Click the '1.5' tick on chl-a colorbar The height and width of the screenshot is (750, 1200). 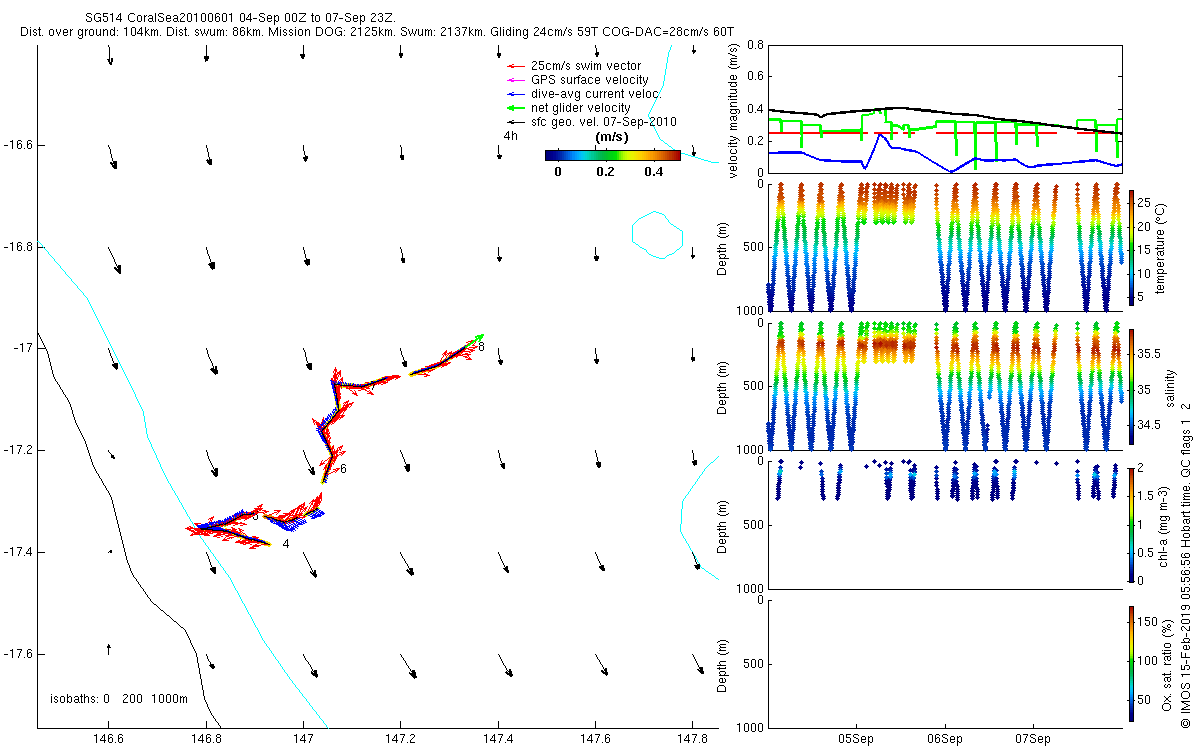pos(1146,495)
